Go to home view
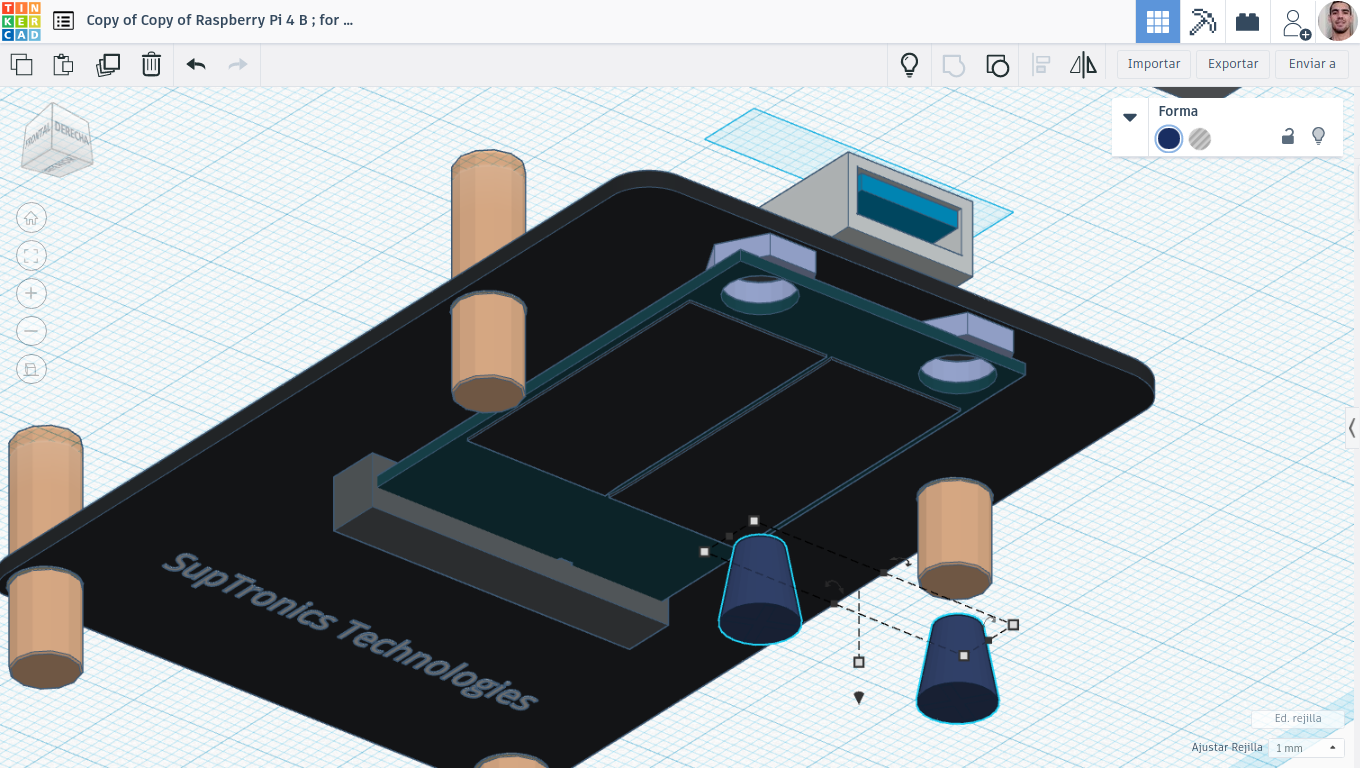 31,218
